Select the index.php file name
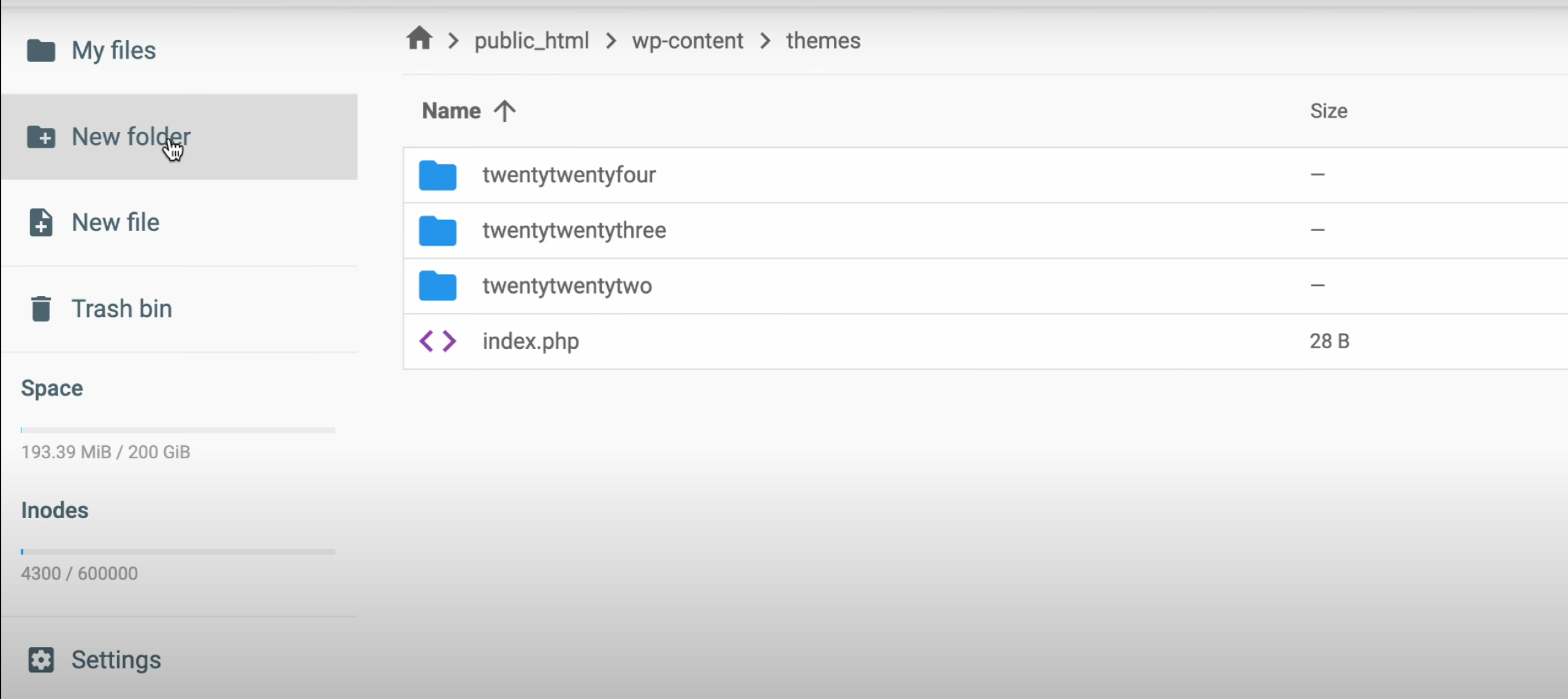1568x699 pixels. 531,341
